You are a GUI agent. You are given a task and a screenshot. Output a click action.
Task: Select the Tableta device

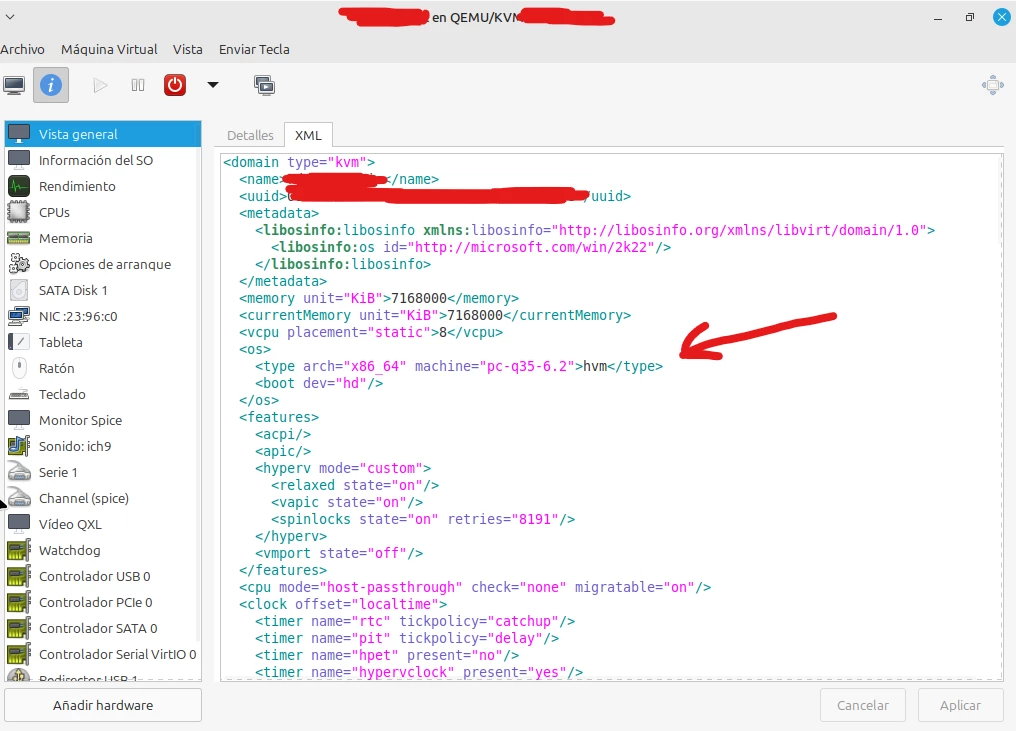pyautogui.click(x=103, y=342)
